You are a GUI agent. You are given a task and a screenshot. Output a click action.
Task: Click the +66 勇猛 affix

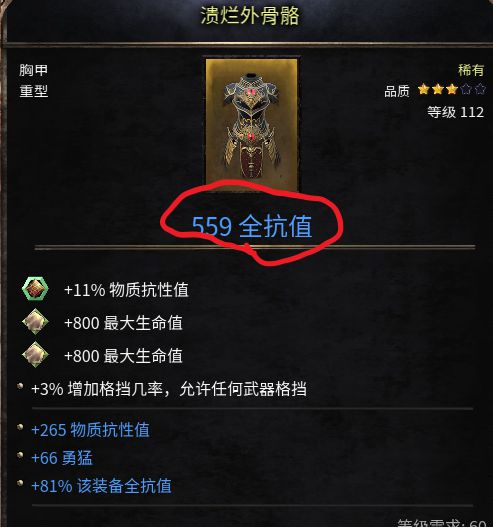point(62,458)
